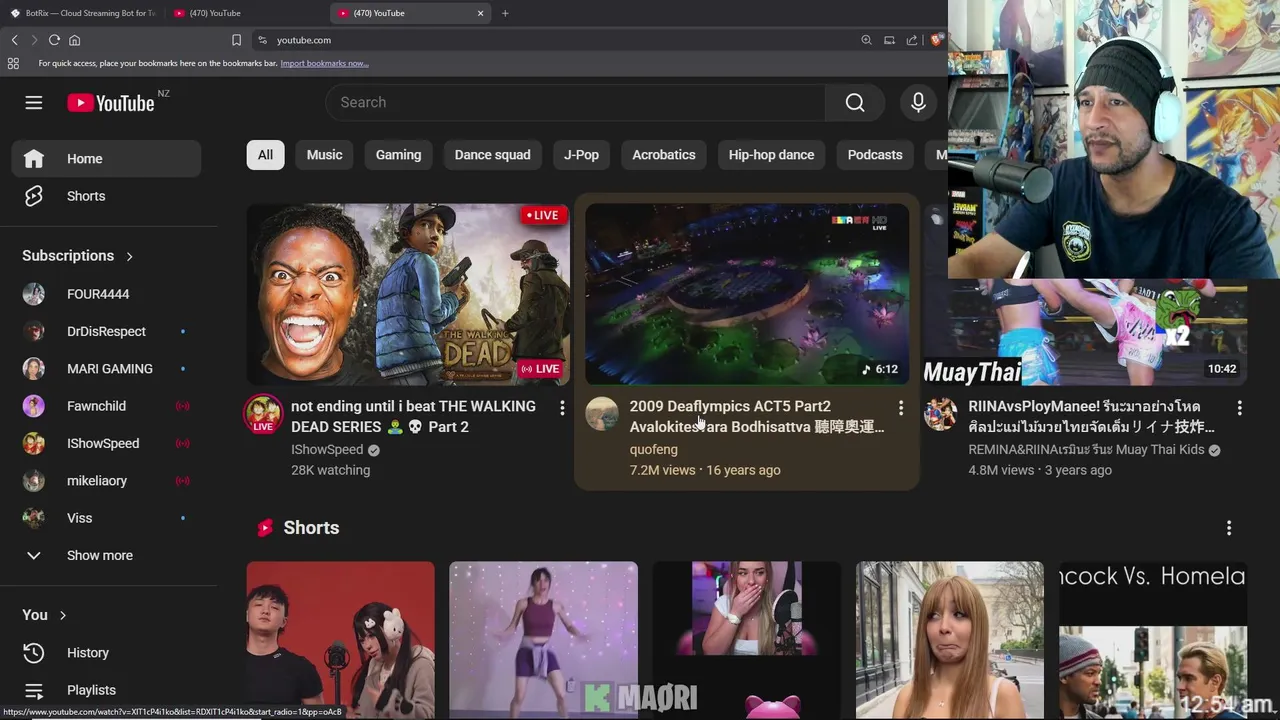Open quofeng channel avatar icon

(x=602, y=414)
